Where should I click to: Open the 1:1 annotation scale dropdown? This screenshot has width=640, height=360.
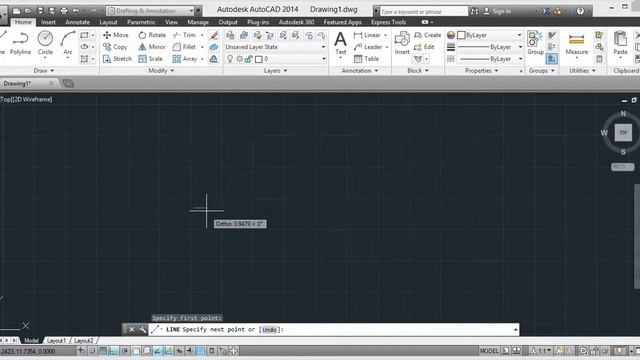(x=542, y=351)
